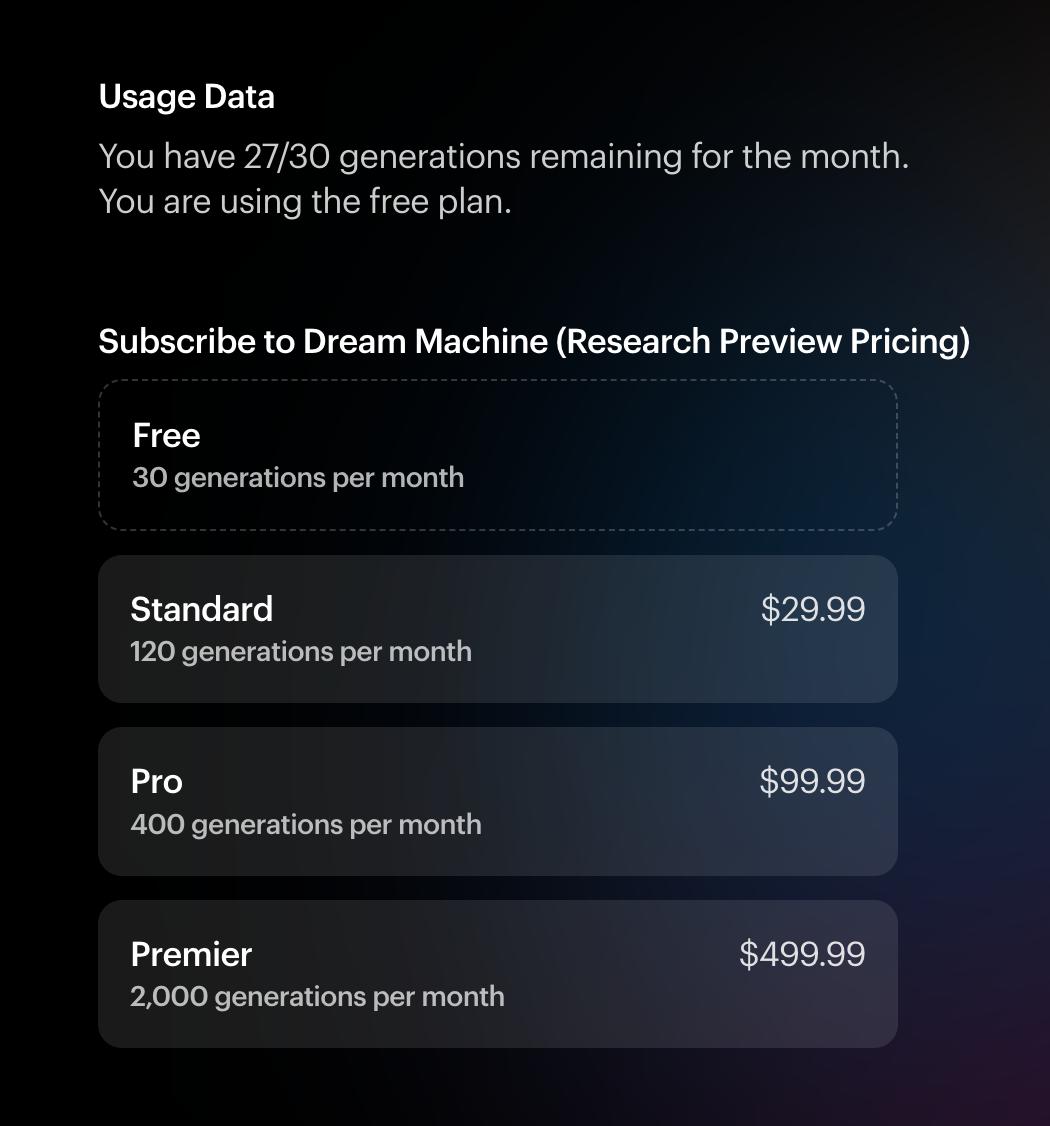Click the $99.99 Pro price
Image resolution: width=1050 pixels, height=1126 pixels.
coord(812,781)
